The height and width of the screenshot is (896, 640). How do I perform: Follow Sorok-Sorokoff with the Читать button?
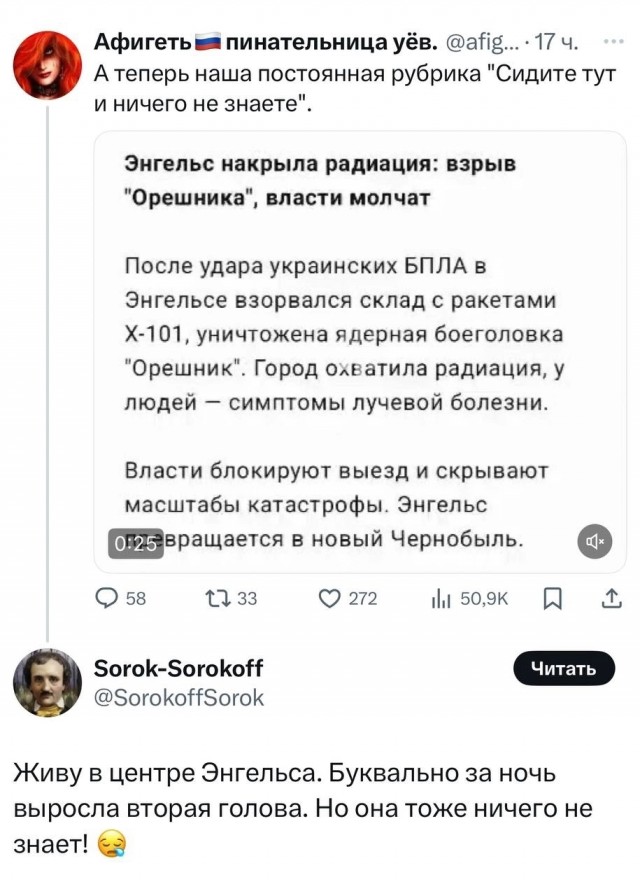click(x=565, y=668)
